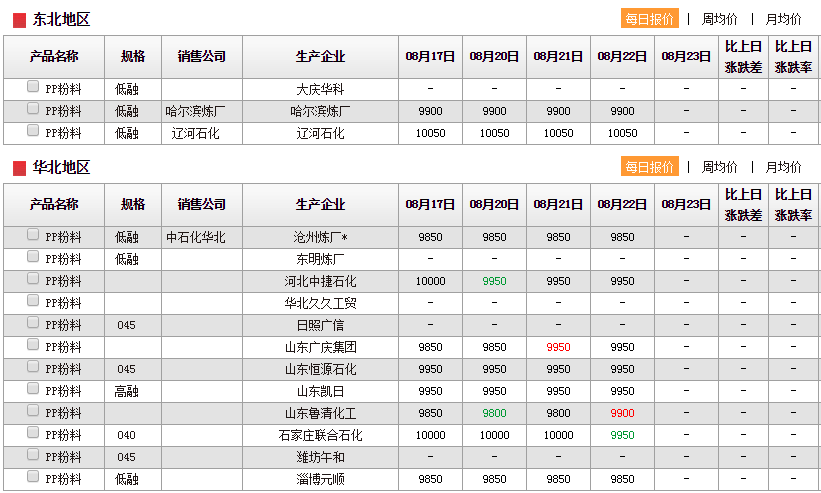Select the checkbox for 东明炼厂 row
Image resolution: width=821 pixels, height=493 pixels.
(x=33, y=256)
